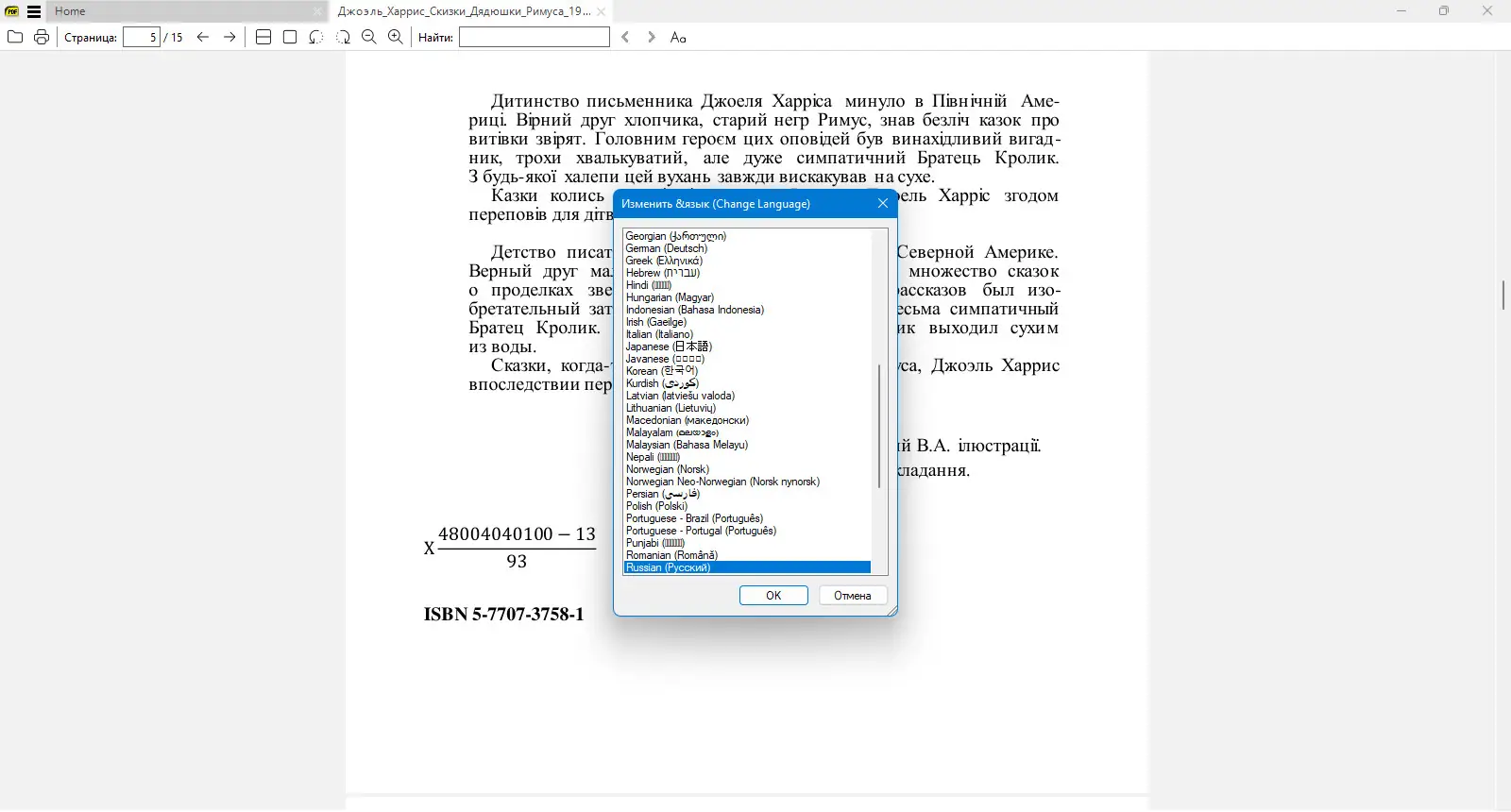The height and width of the screenshot is (812, 1511).
Task: Choose Portuguese - Portugal (Português)
Action: 747,531
